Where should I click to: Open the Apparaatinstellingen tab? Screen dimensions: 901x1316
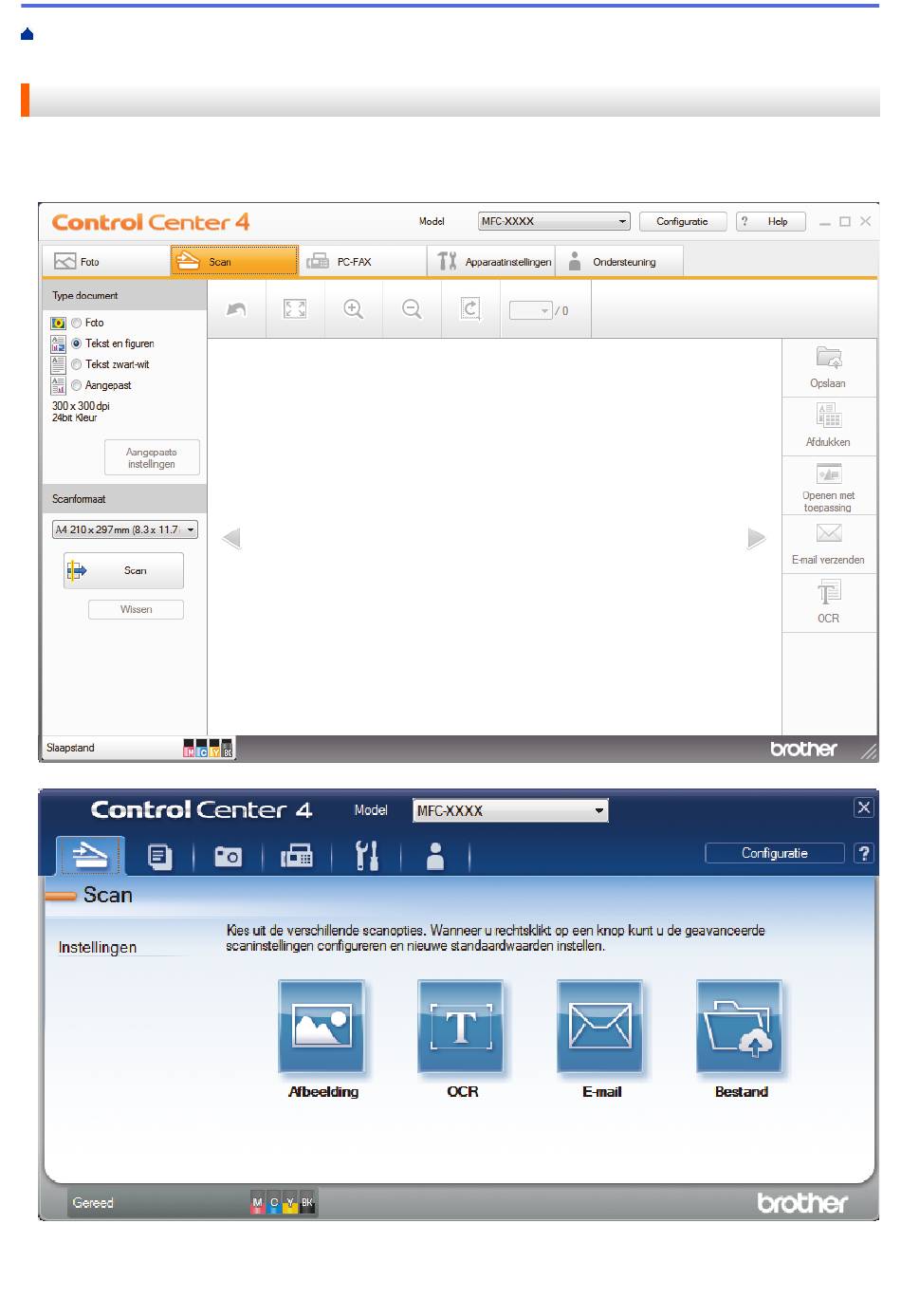point(491,261)
